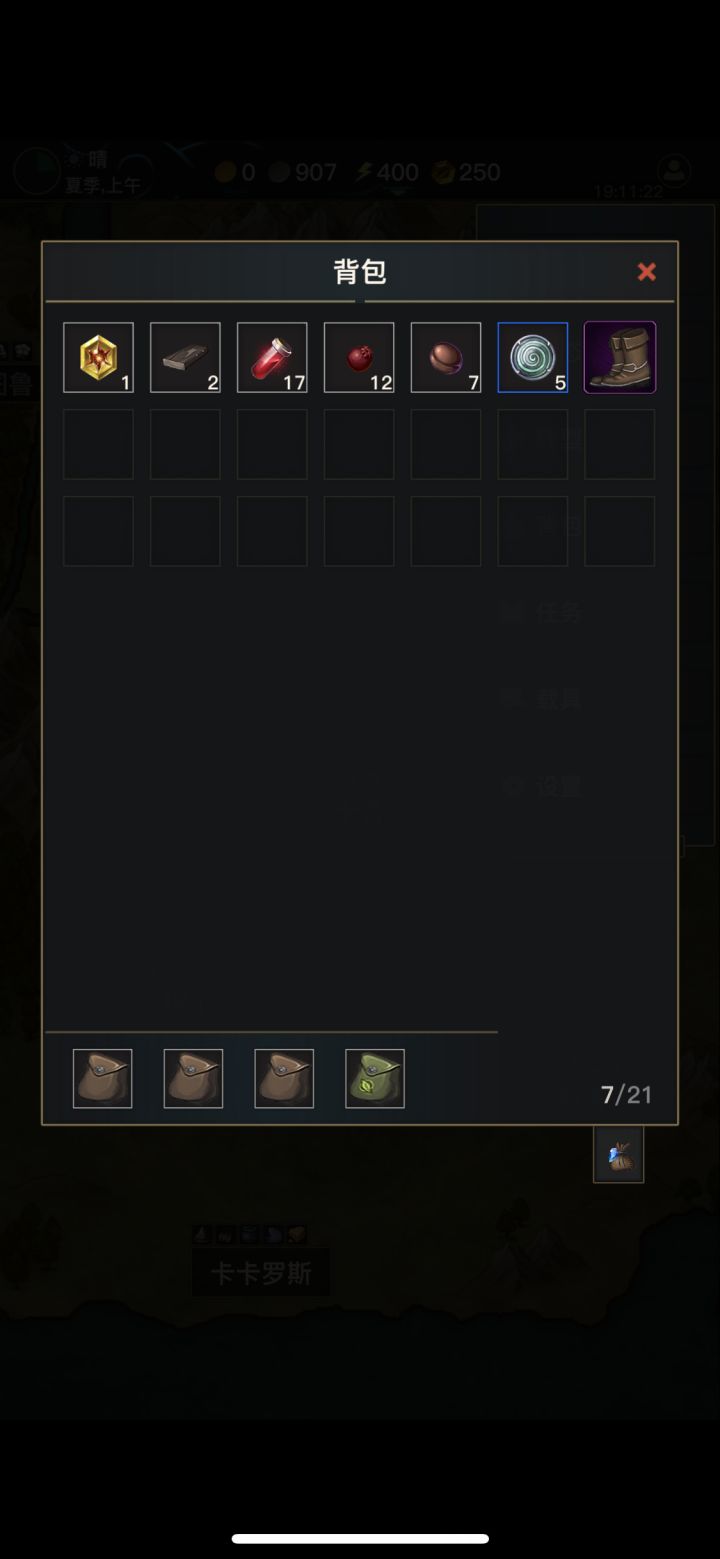The width and height of the screenshot is (720, 1559).
Task: Open the green pouch bag
Action: pos(375,1078)
